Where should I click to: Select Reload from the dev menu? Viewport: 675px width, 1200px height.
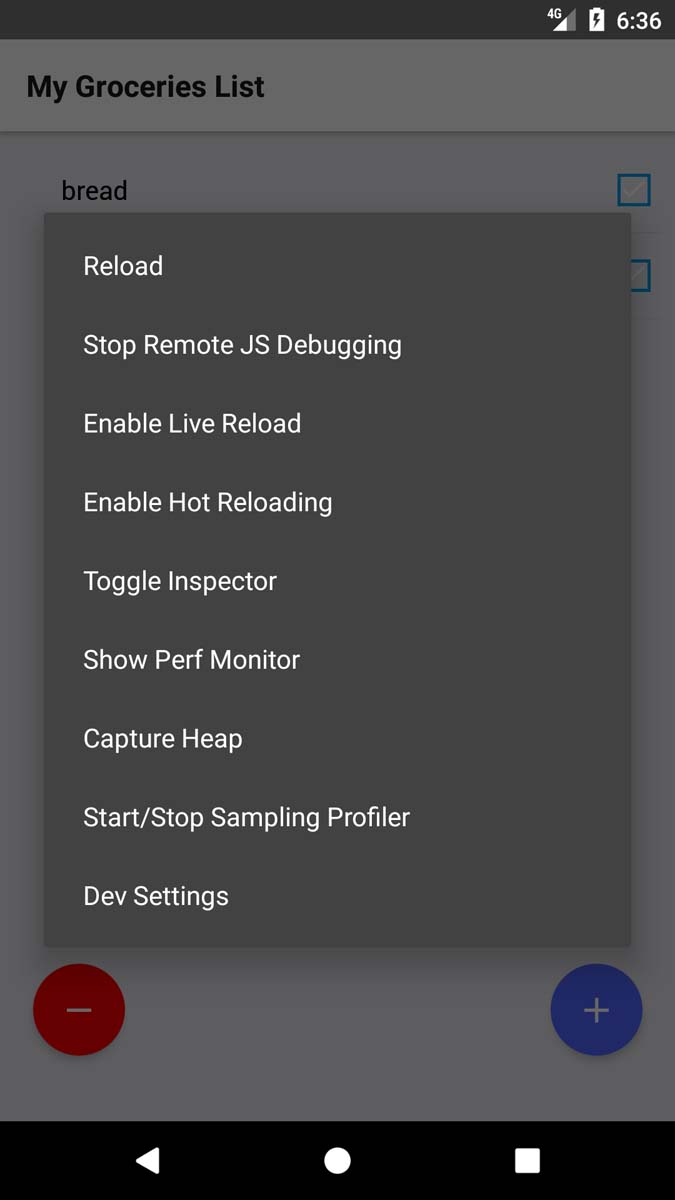pos(123,266)
